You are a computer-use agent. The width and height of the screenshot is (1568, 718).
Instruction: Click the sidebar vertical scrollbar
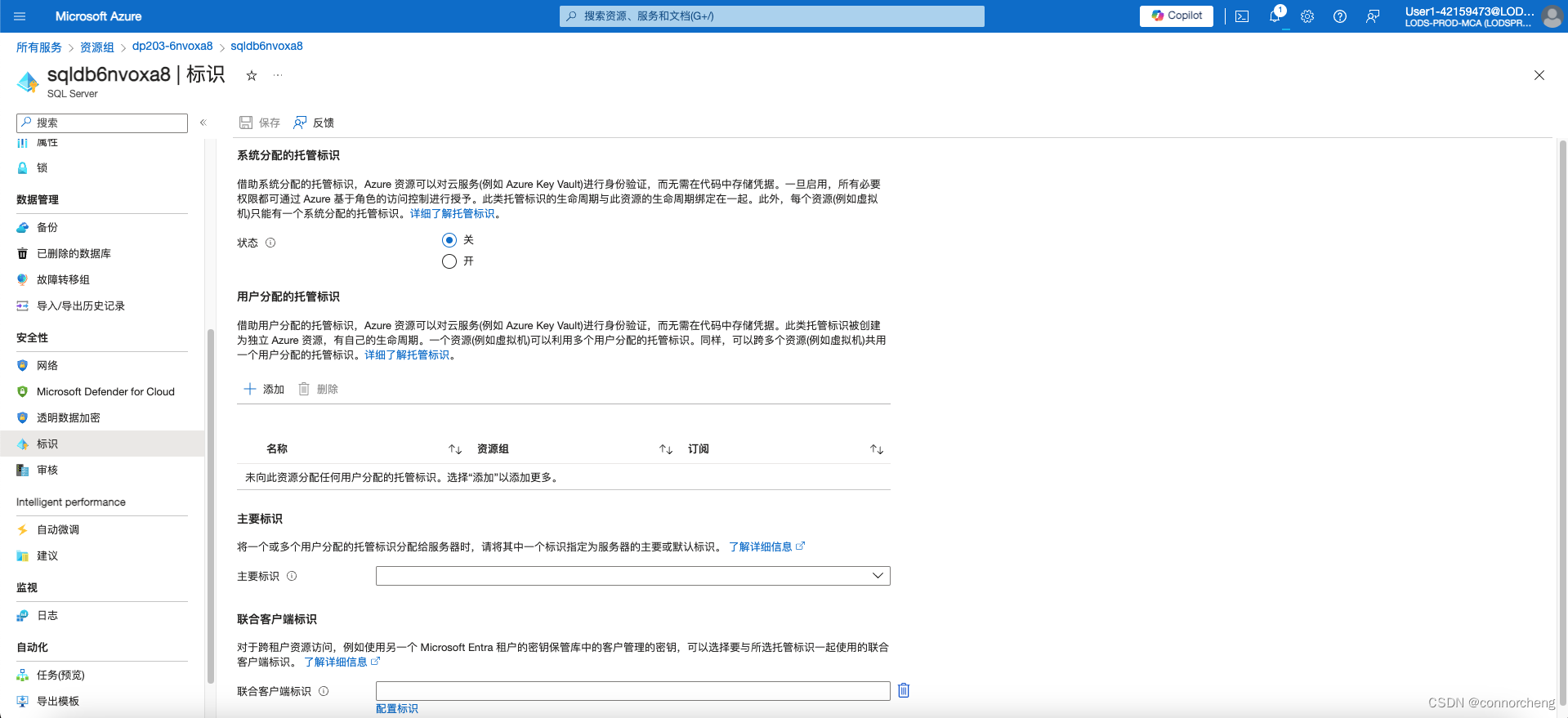coord(210,506)
